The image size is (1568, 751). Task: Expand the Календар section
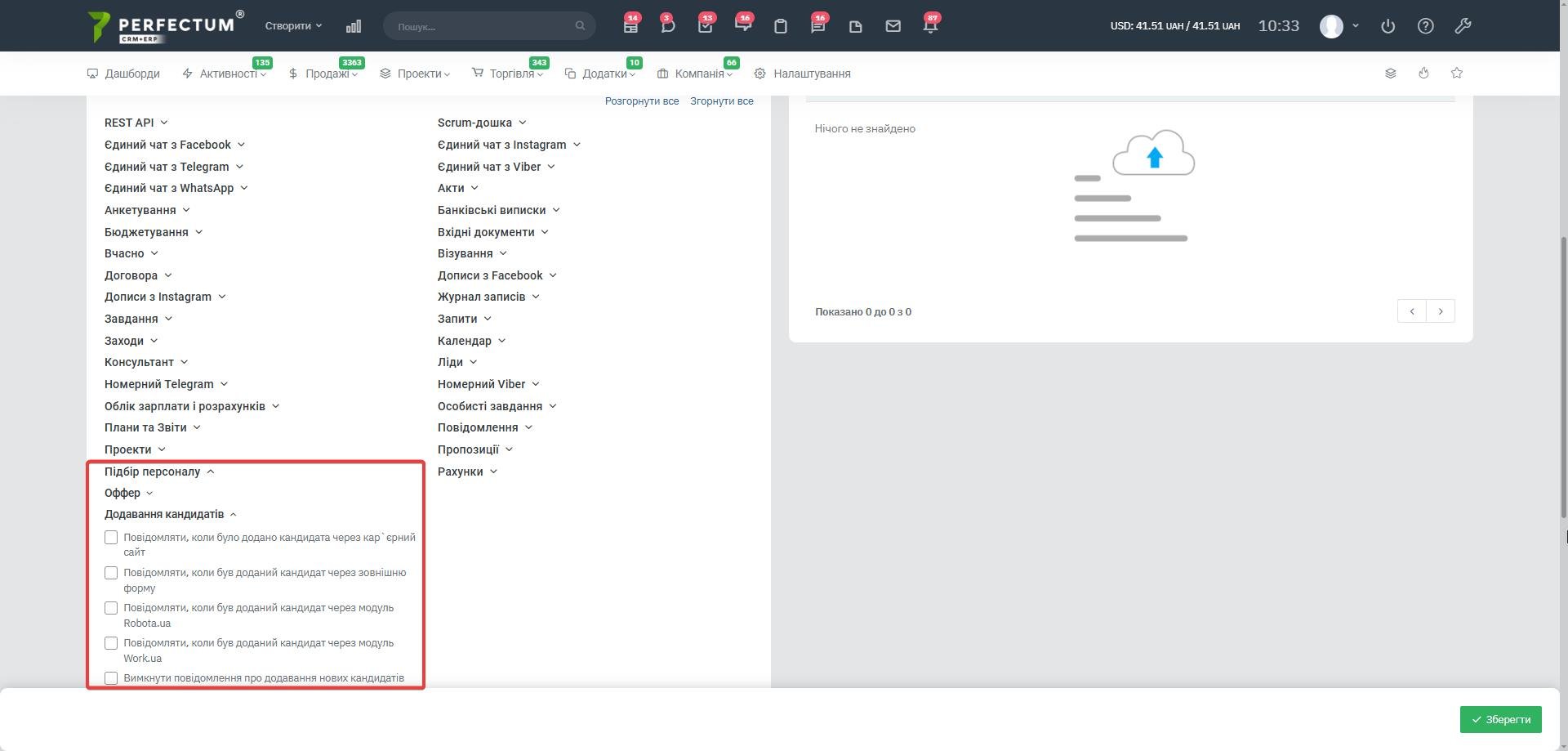click(x=472, y=341)
